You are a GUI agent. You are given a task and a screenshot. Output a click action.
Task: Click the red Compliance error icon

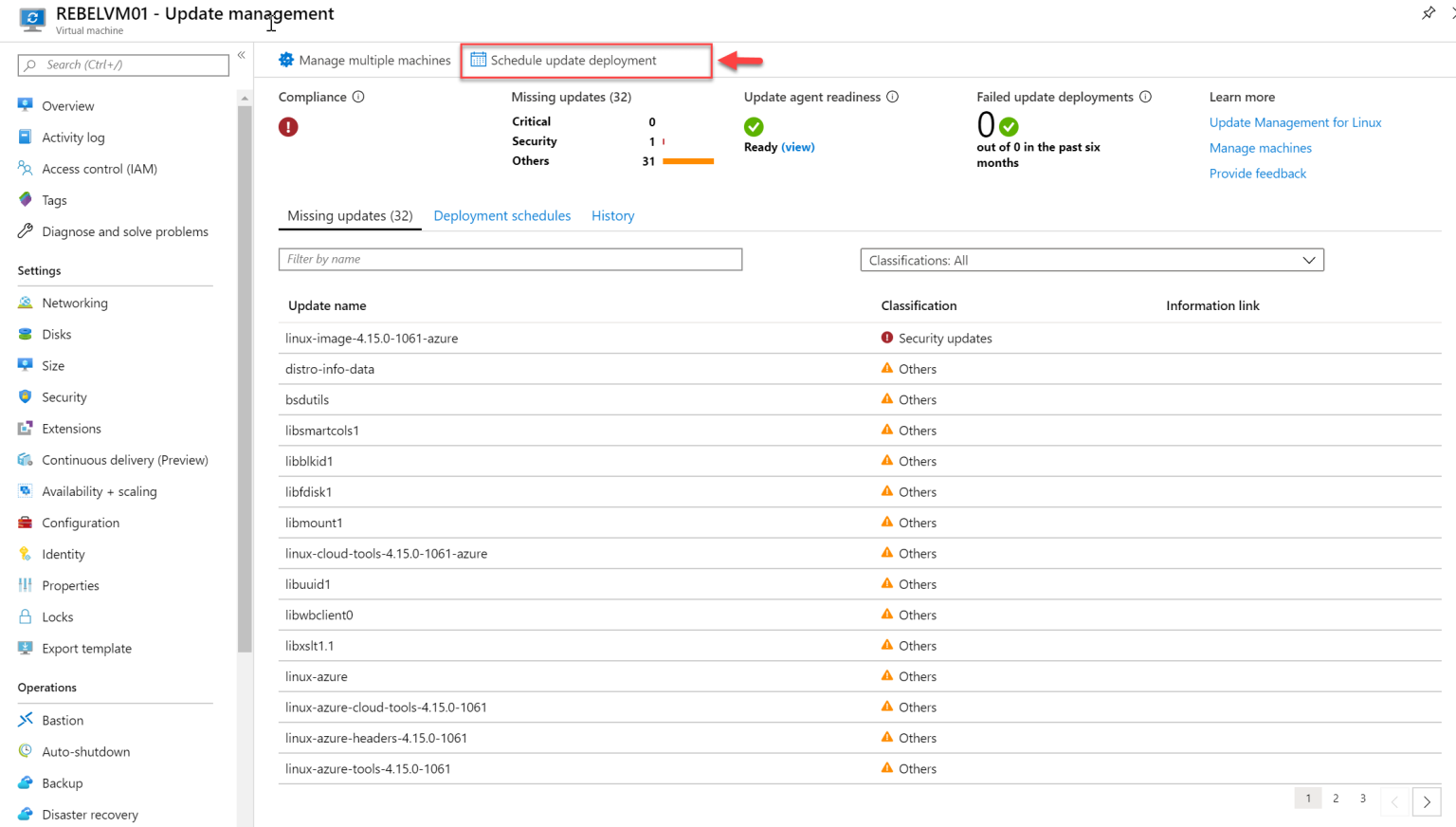(288, 125)
